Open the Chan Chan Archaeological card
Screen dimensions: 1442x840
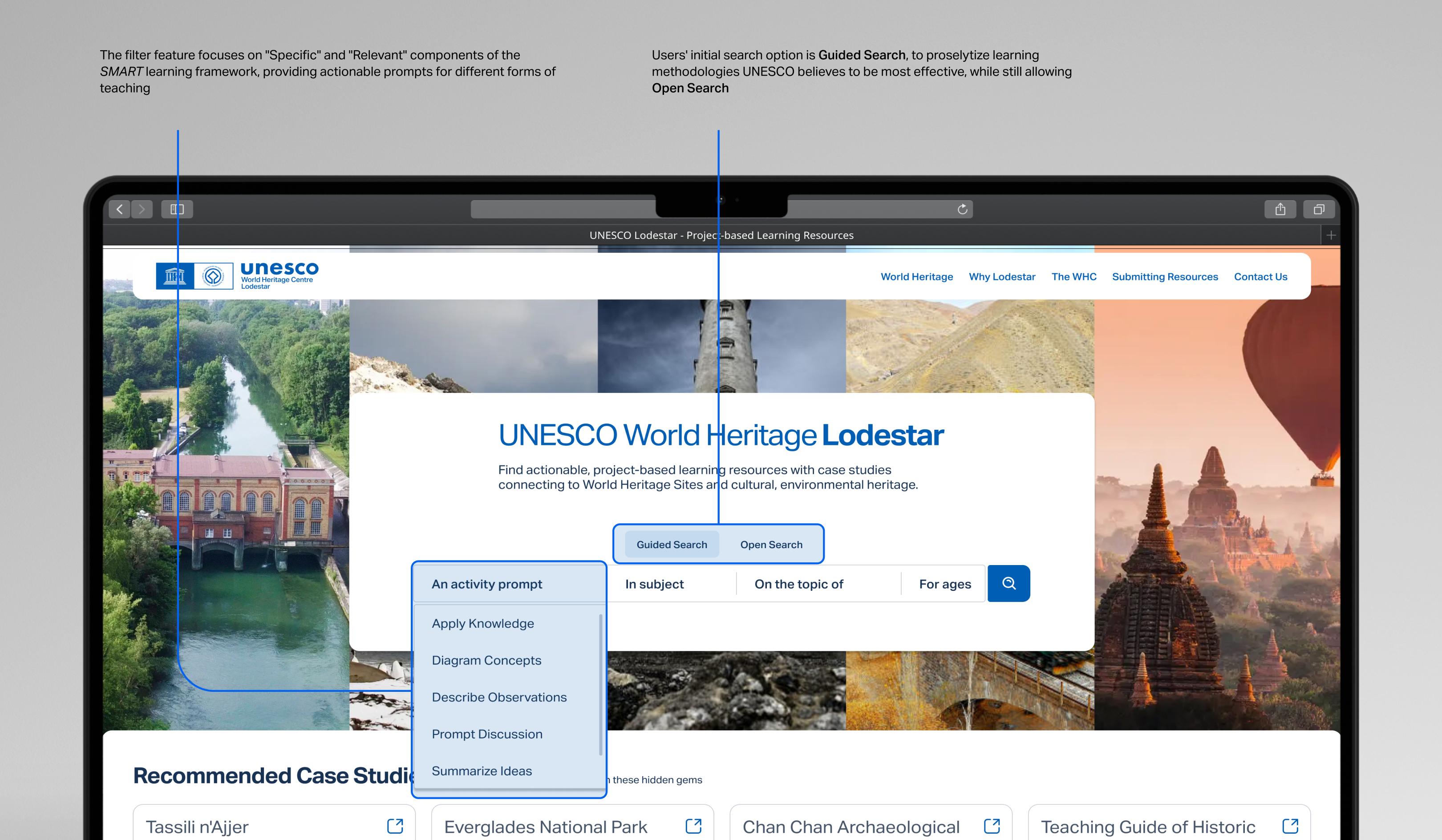871,823
